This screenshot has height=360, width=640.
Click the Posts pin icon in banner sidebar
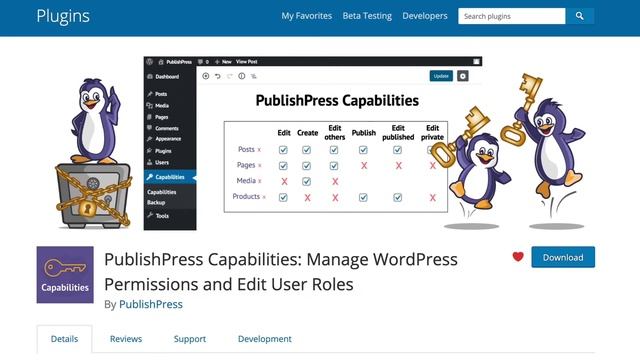point(150,94)
